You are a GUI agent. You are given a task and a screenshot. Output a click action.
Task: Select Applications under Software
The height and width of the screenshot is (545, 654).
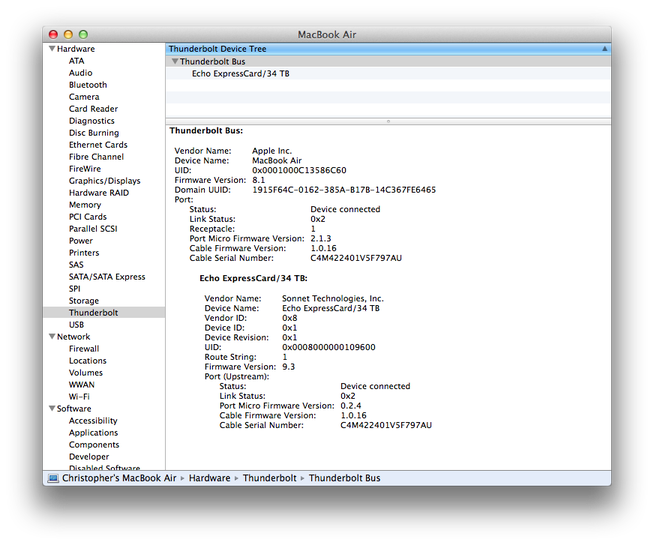93,433
